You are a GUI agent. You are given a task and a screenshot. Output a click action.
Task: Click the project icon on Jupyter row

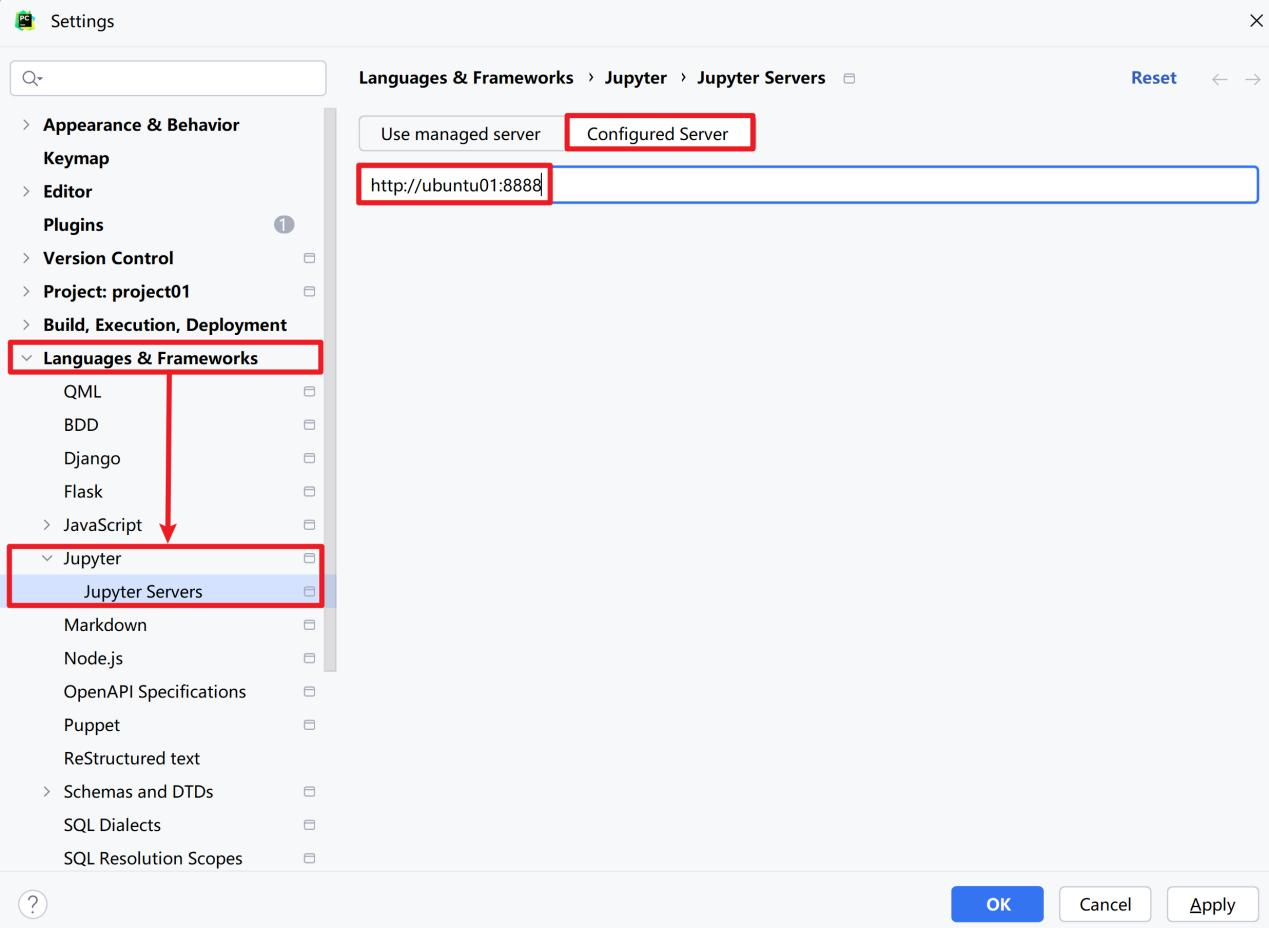[309, 558]
